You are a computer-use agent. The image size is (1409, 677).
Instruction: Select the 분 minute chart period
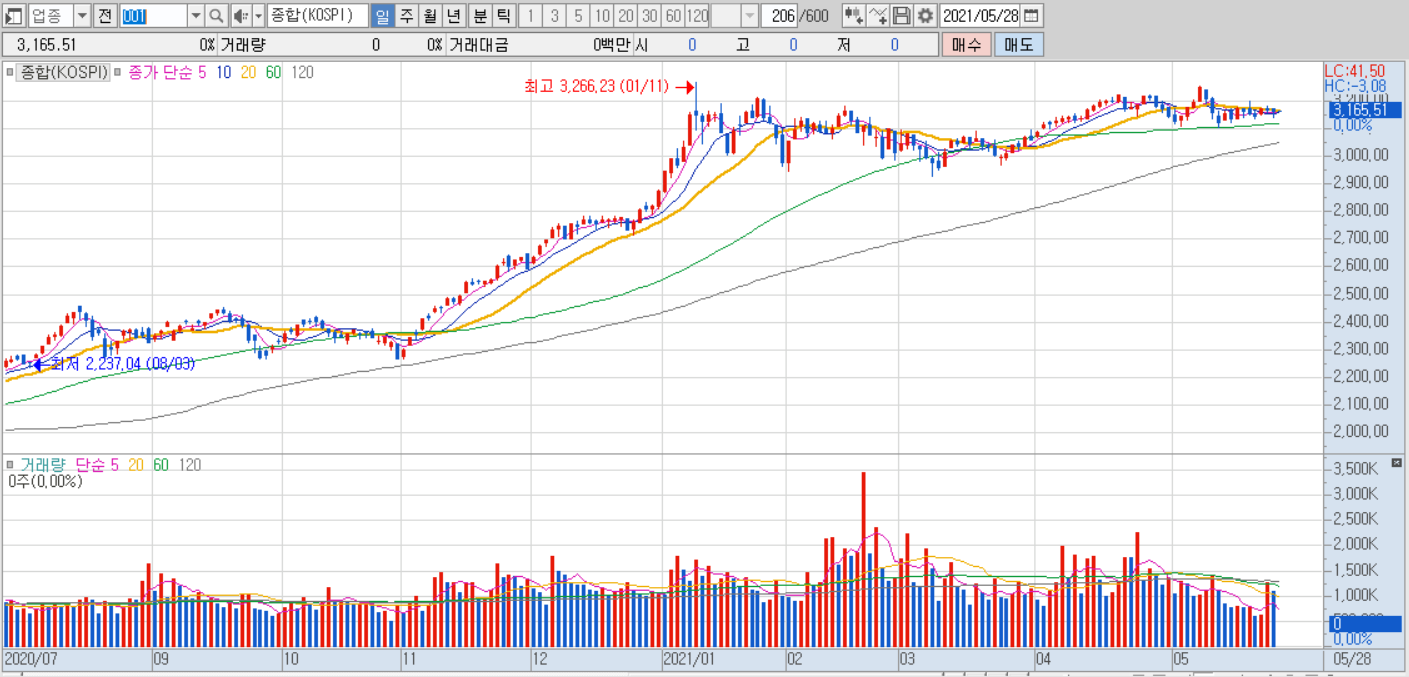coord(480,15)
